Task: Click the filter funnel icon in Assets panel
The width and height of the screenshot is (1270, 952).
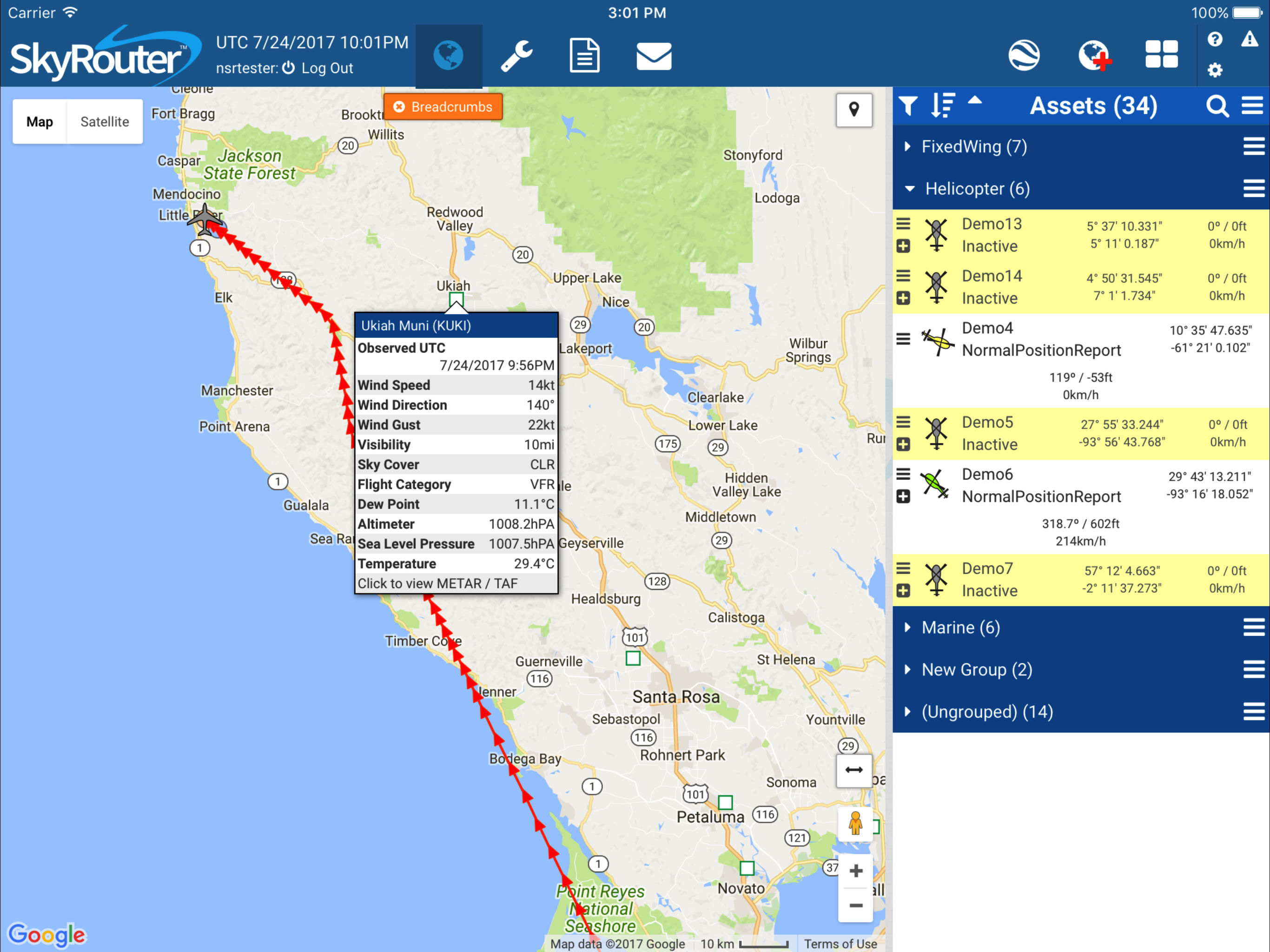Action: (908, 106)
